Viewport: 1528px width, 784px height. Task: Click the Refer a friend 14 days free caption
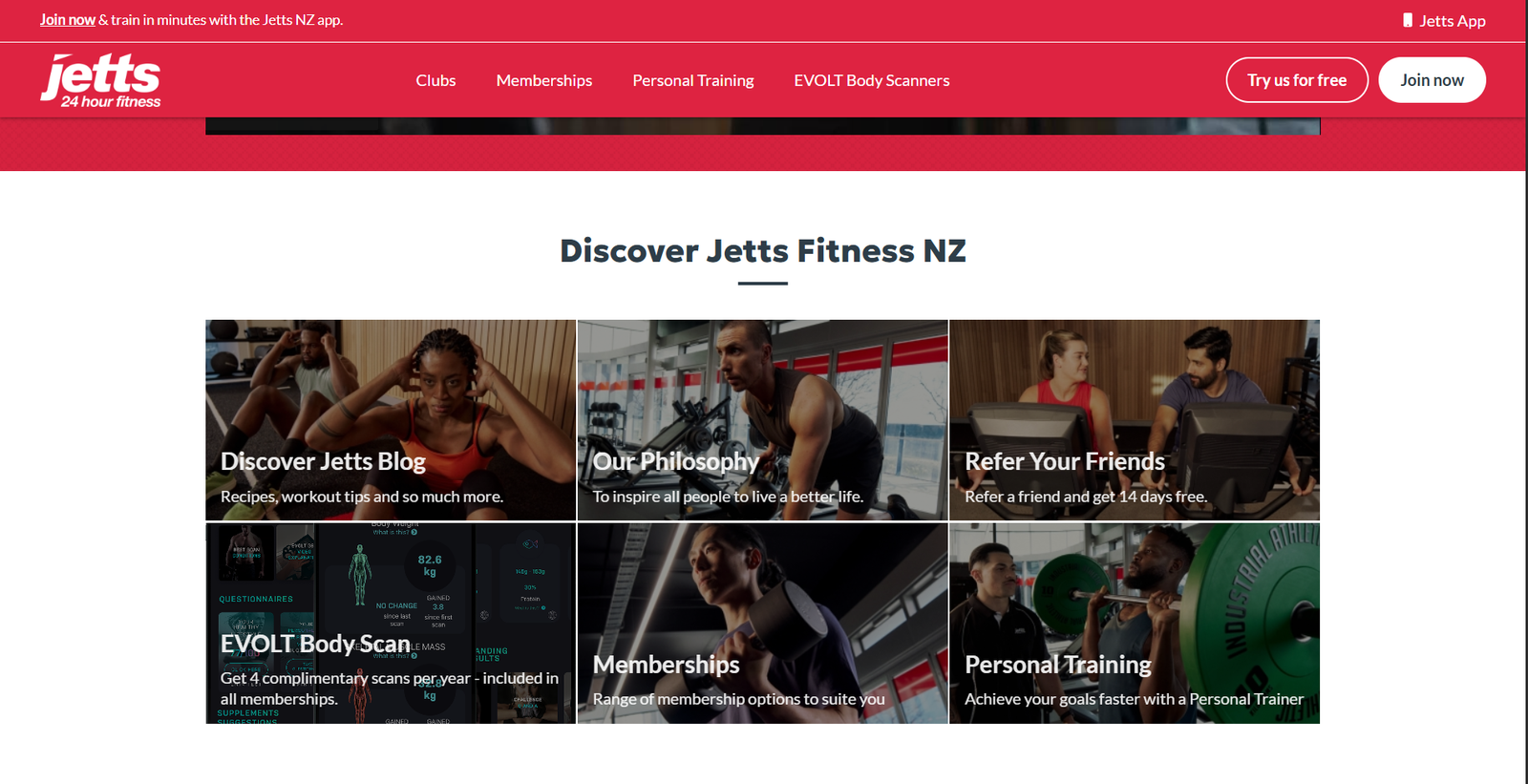click(x=1086, y=497)
